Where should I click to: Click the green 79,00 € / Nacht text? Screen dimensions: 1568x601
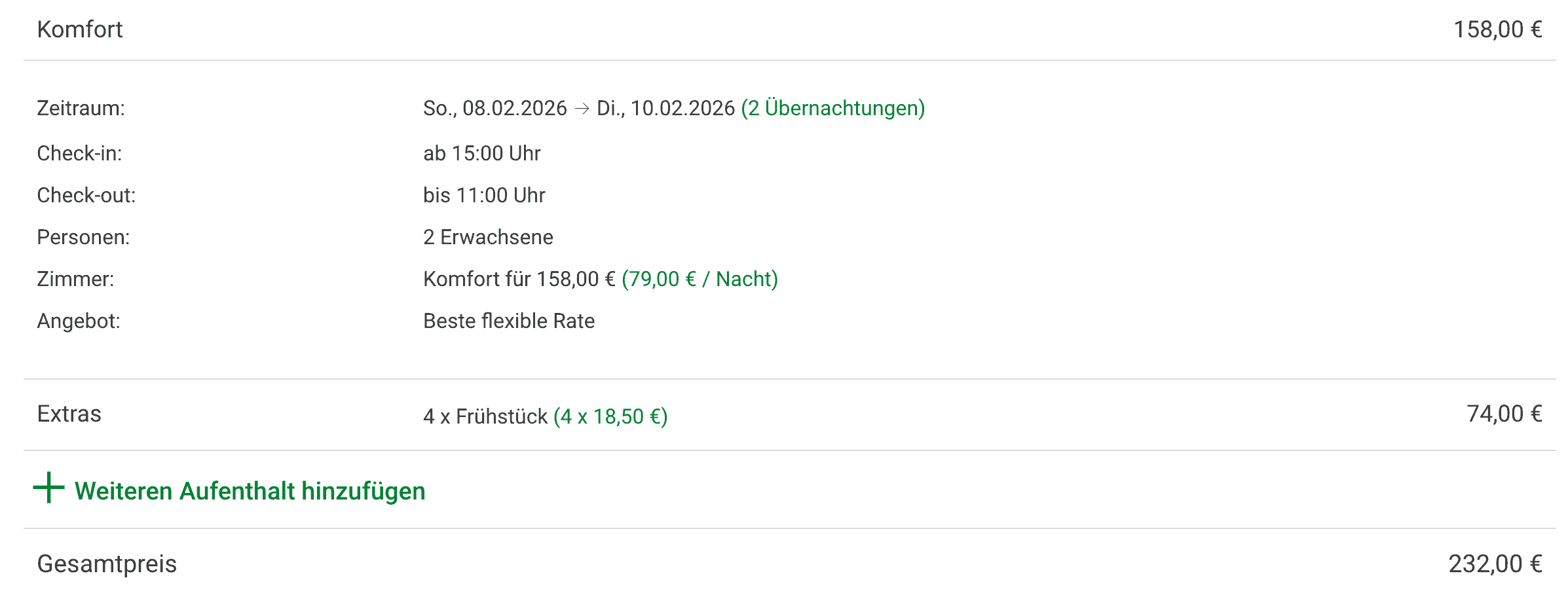[x=700, y=279]
